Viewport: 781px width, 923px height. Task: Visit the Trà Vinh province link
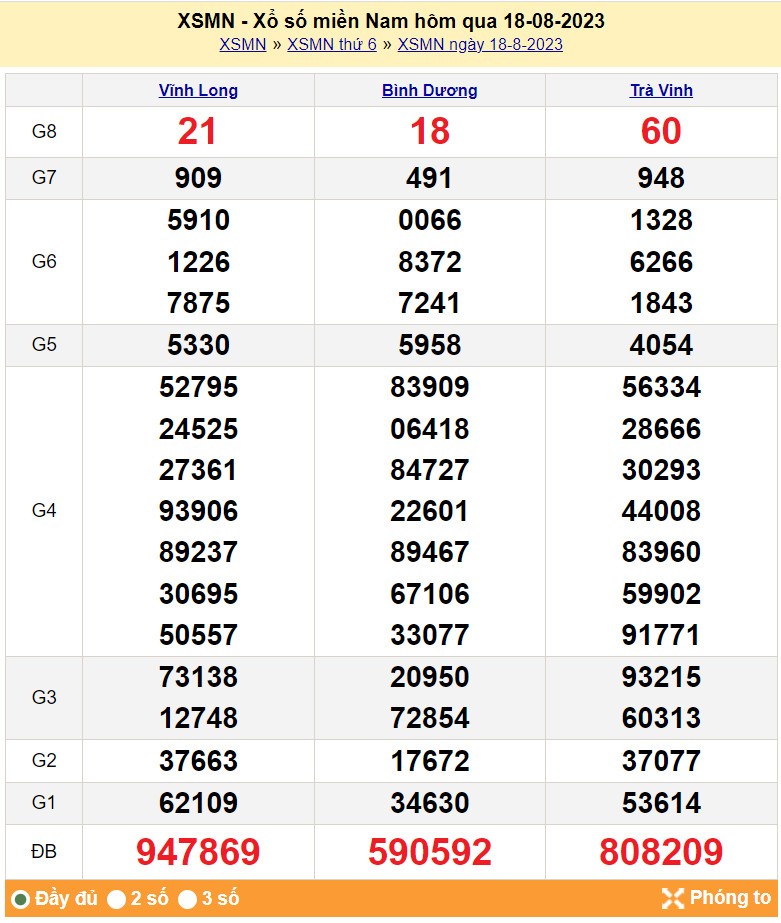pos(661,90)
